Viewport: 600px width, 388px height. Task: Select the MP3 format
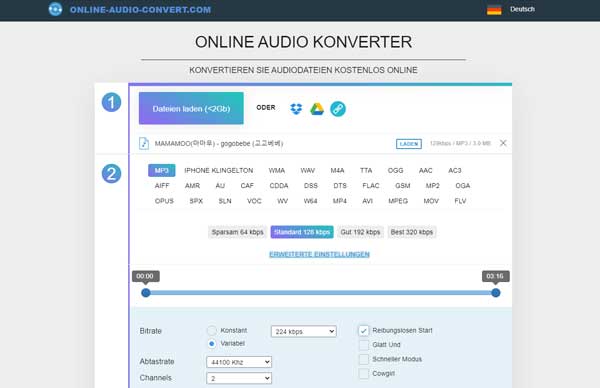[162, 170]
